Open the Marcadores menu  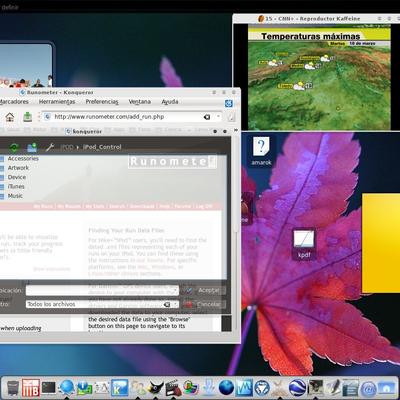pyautogui.click(x=14, y=102)
